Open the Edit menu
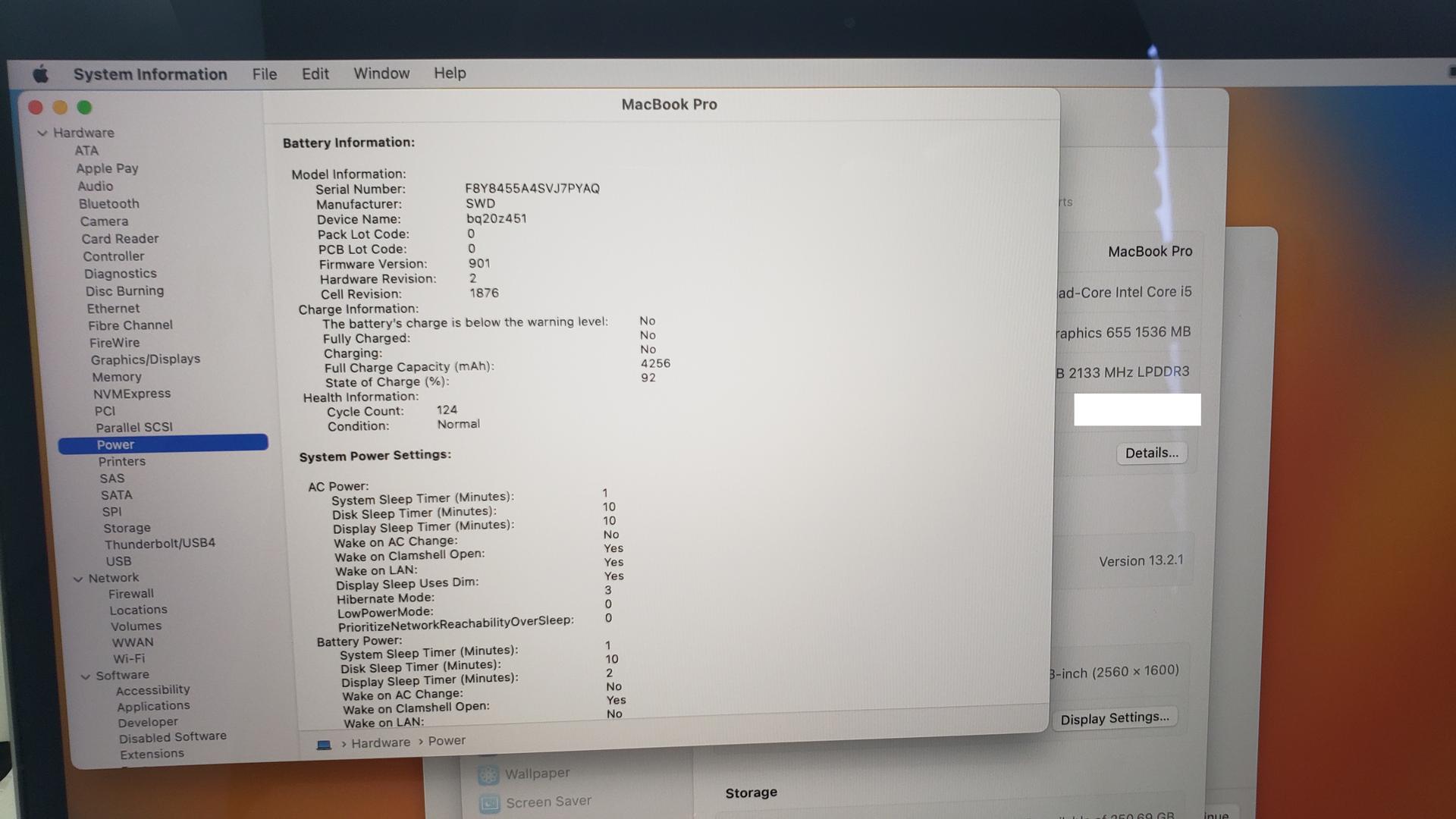Screen dimensions: 1456x819 point(315,74)
